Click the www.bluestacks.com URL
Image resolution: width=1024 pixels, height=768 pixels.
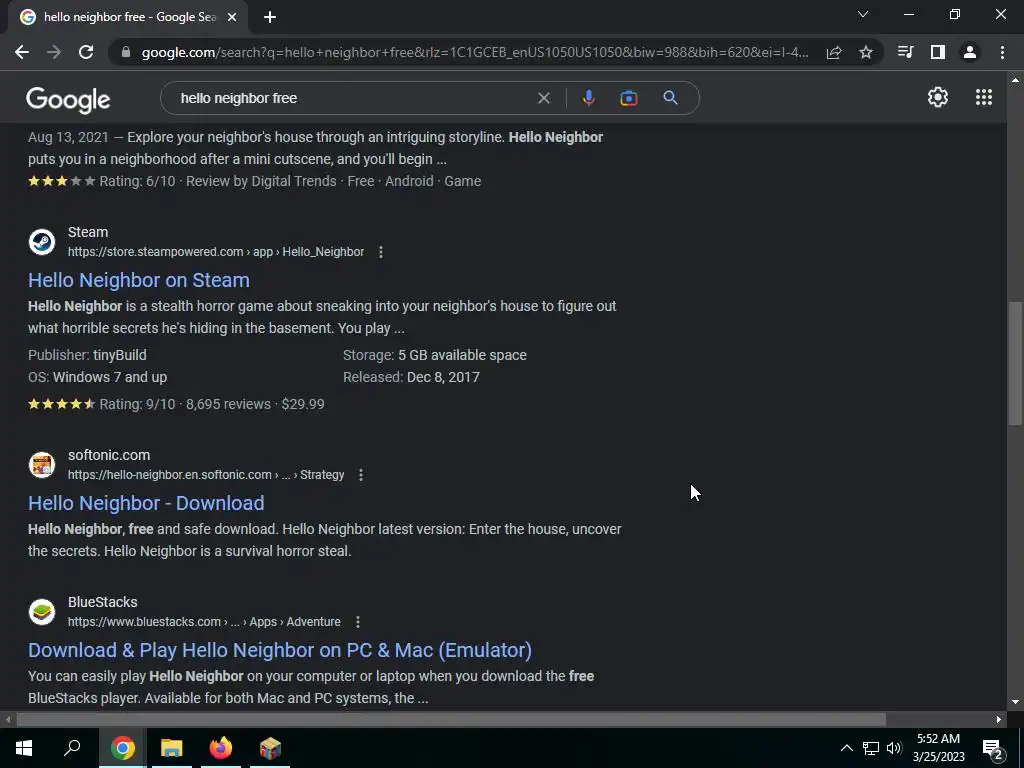[x=204, y=622]
